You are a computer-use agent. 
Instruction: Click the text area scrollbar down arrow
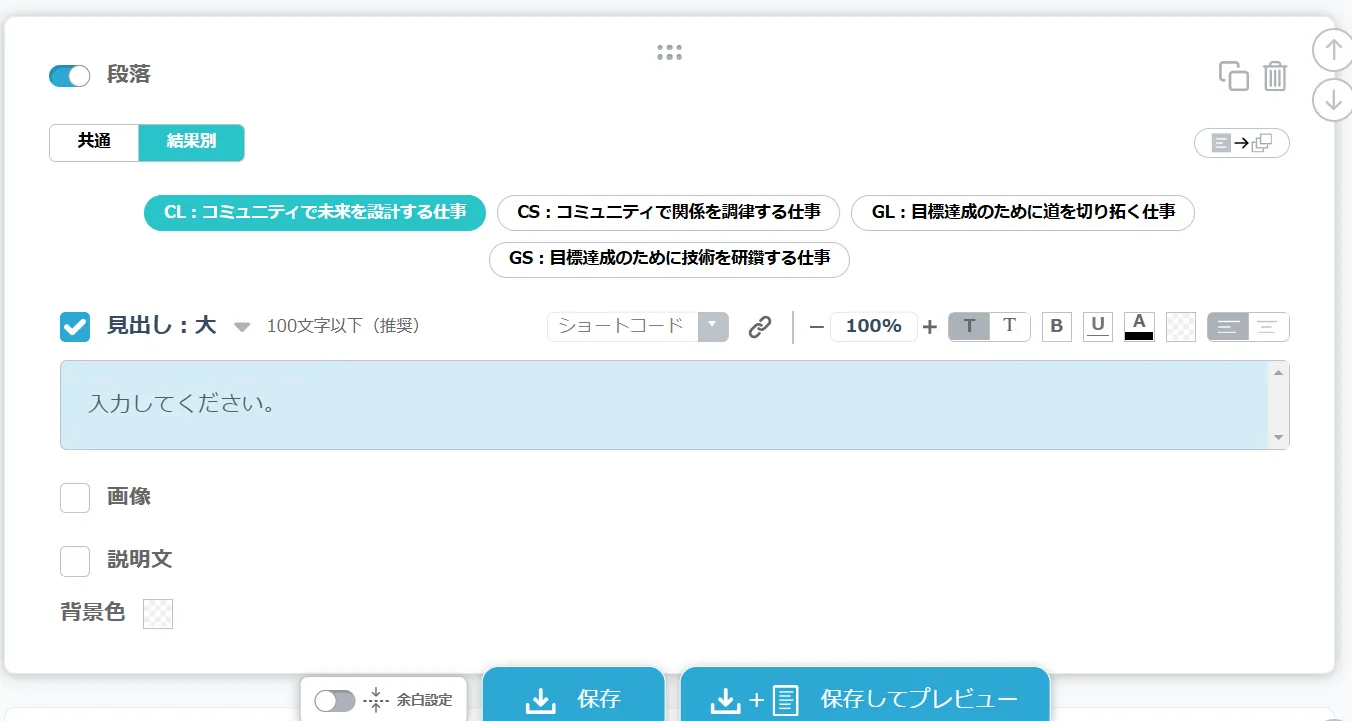point(1279,438)
